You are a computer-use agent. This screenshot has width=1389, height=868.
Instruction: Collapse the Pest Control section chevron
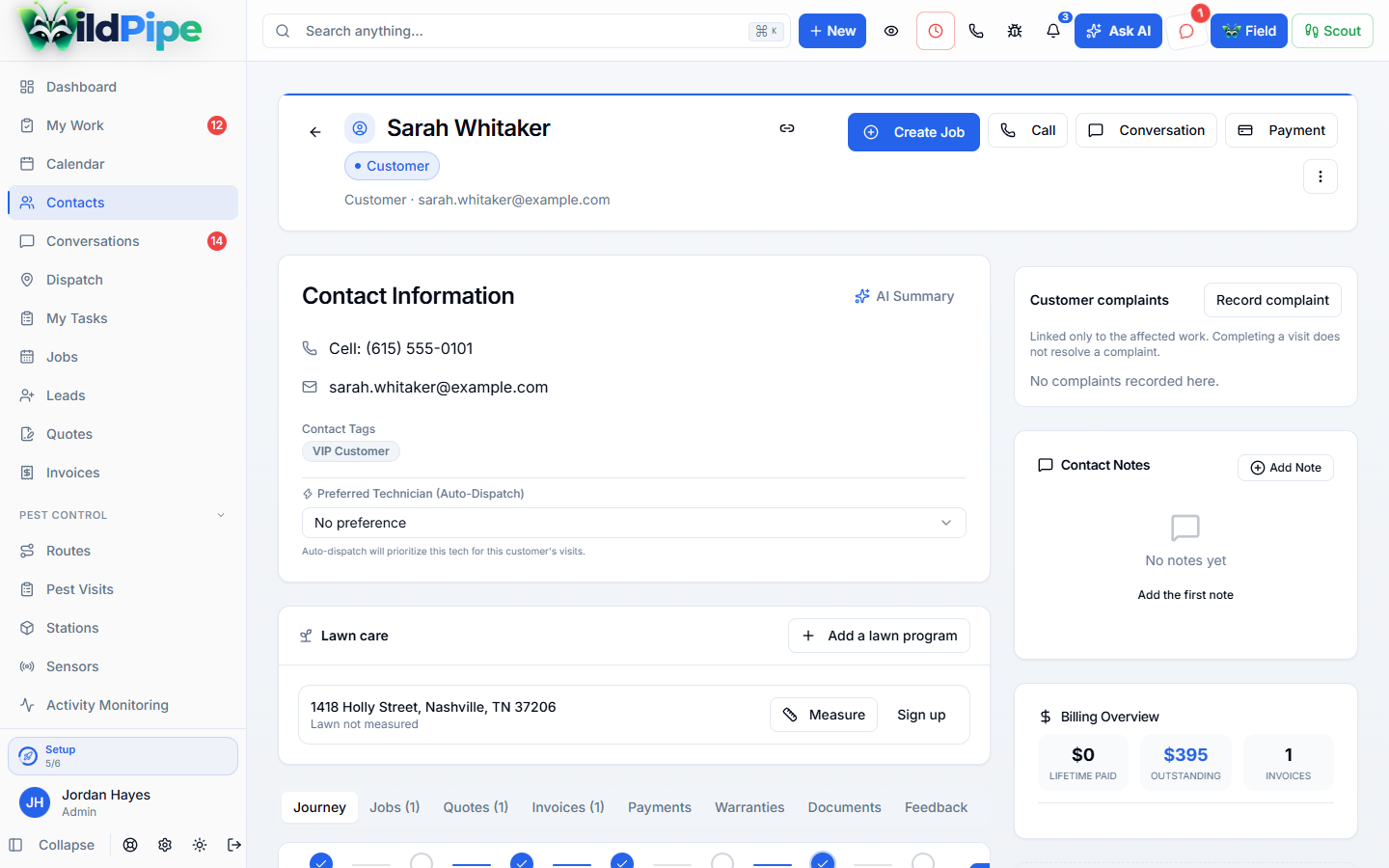click(221, 515)
